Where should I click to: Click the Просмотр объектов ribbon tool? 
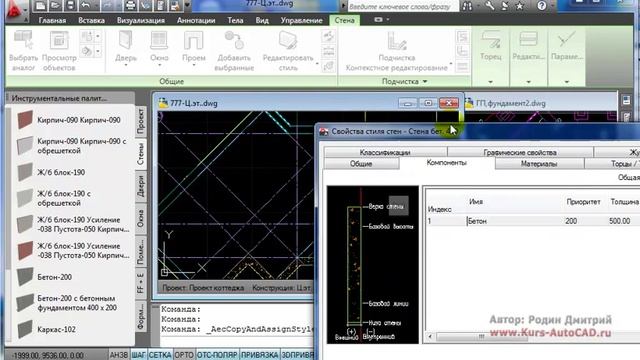point(59,51)
